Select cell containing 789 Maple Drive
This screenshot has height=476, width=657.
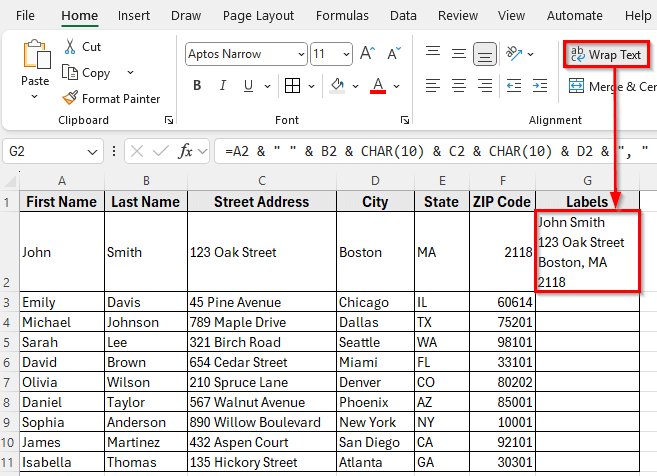pyautogui.click(x=261, y=322)
